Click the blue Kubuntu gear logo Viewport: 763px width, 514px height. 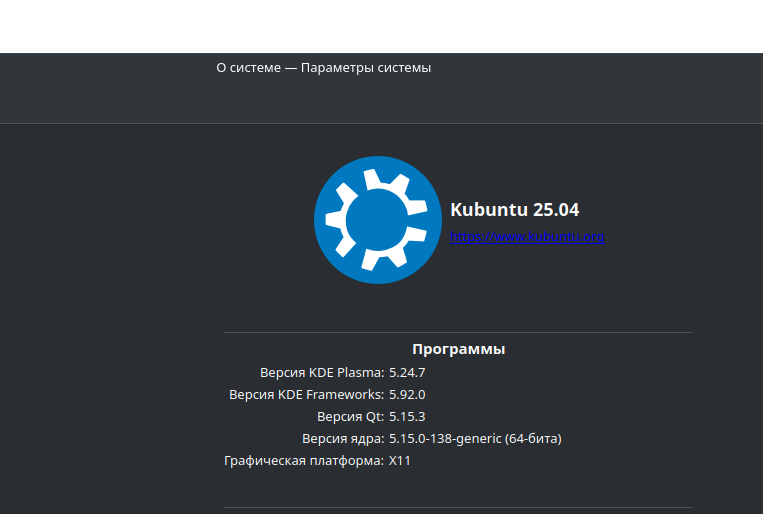378,220
